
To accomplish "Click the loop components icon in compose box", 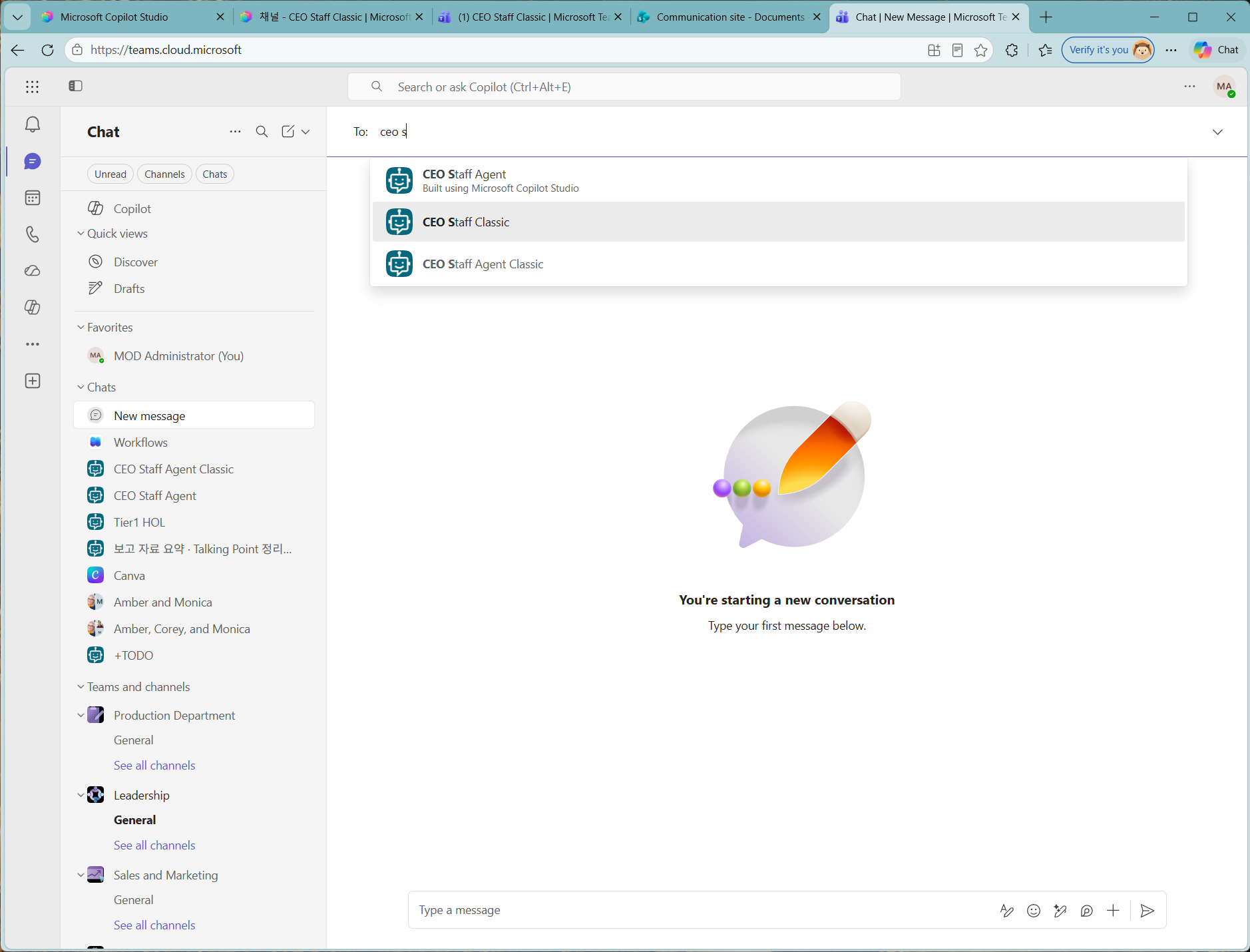I will point(1087,911).
